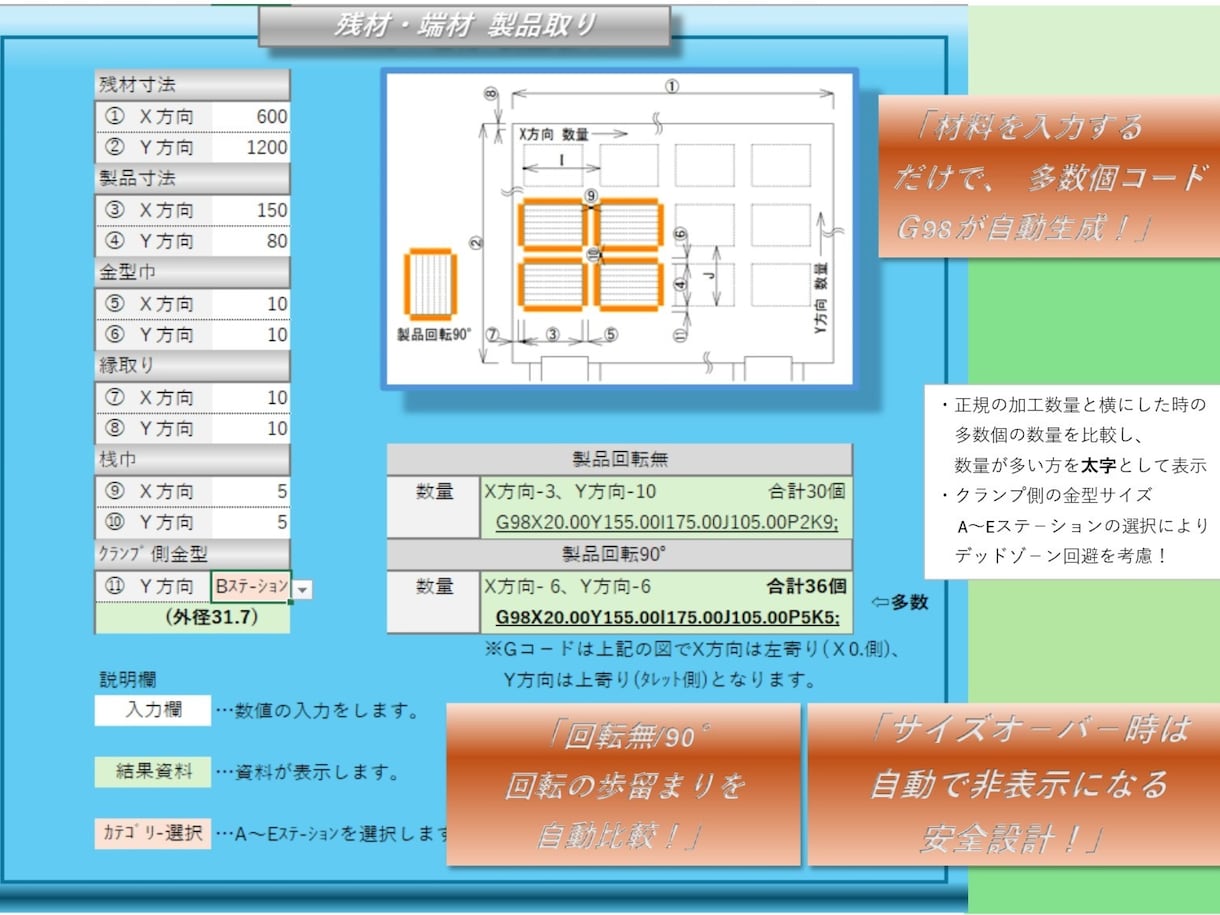Click the 製品回転無 table header
Image resolution: width=1220 pixels, height=915 pixels.
pos(620,460)
